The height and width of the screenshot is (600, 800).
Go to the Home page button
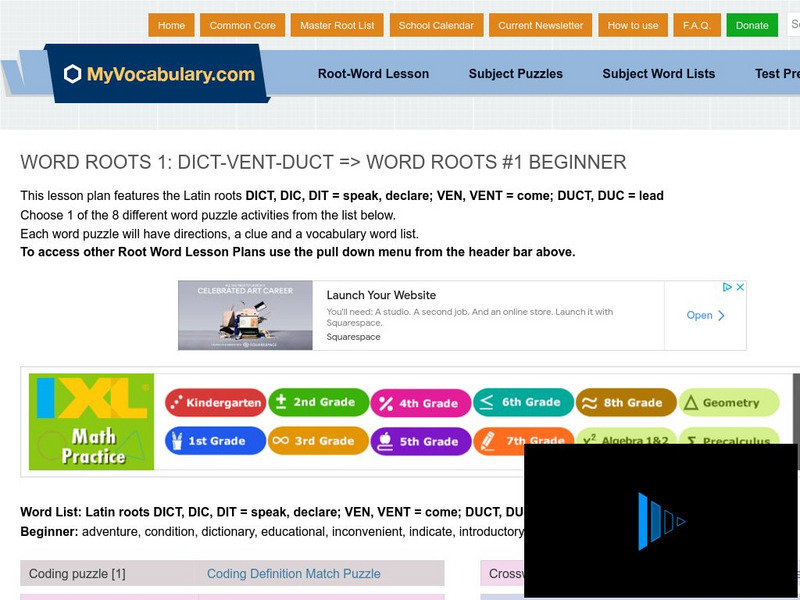(x=171, y=25)
